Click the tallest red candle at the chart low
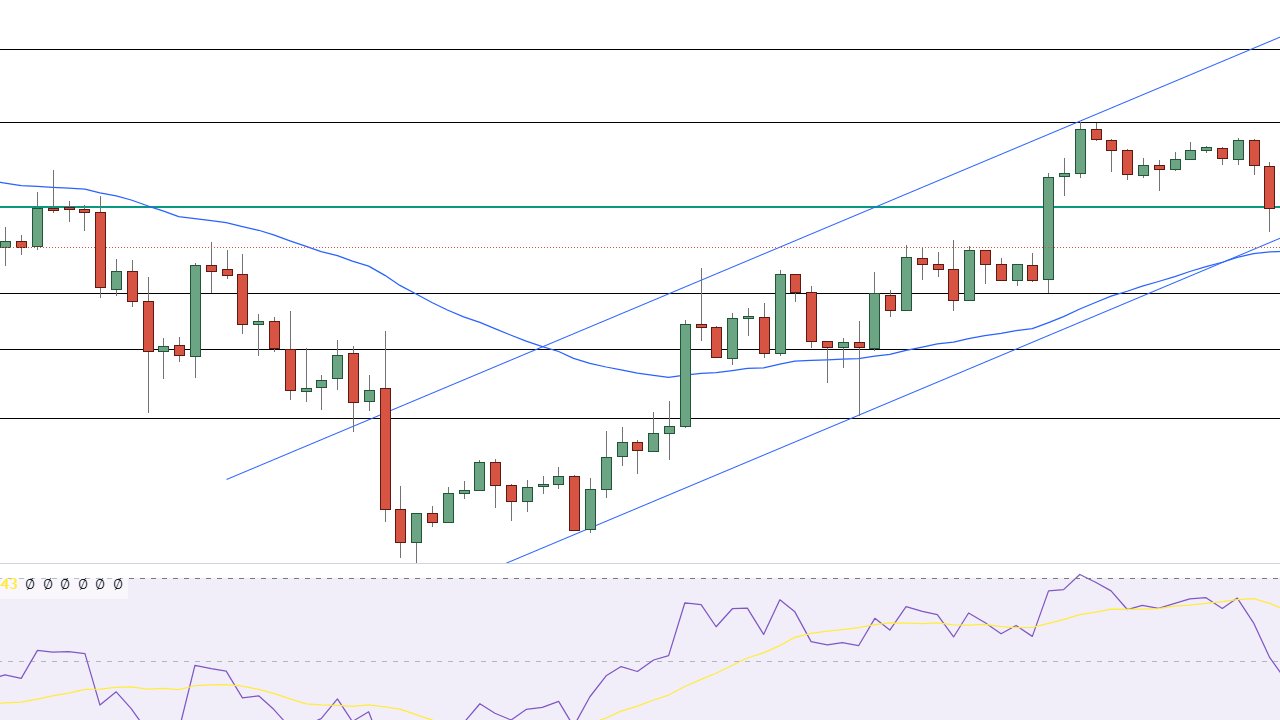Screen dimensions: 1280x720 pos(385,448)
